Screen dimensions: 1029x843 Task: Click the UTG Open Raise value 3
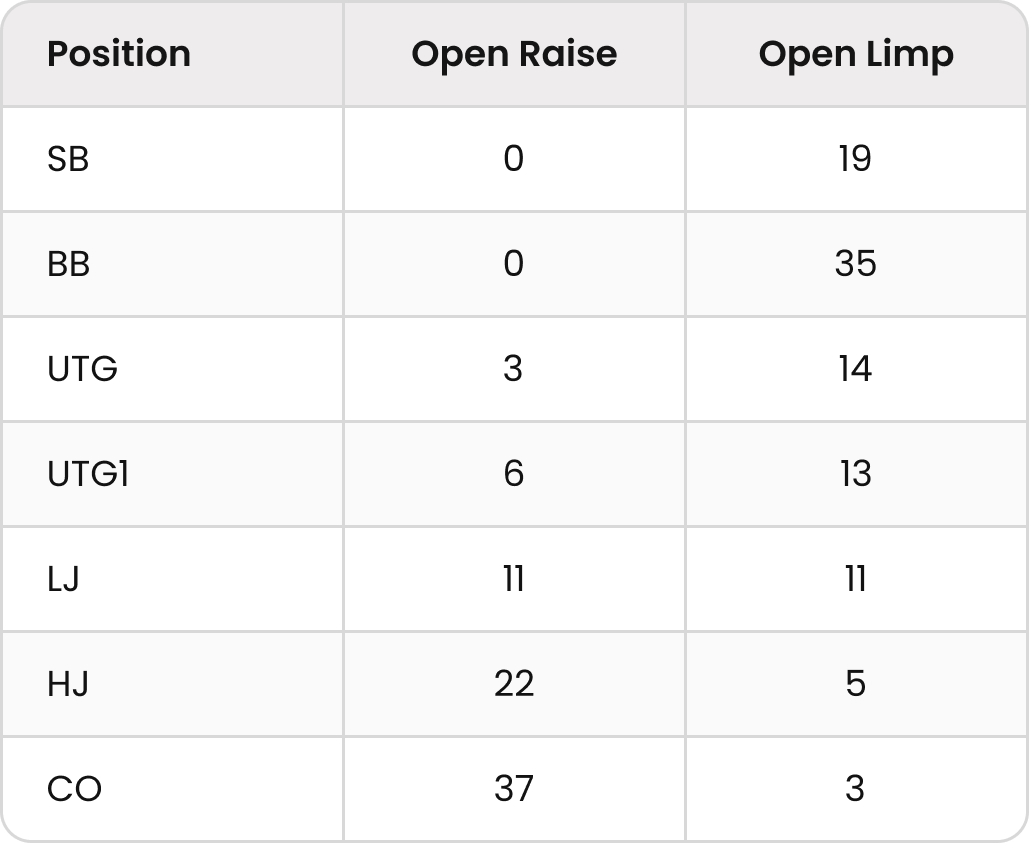pyautogui.click(x=513, y=369)
